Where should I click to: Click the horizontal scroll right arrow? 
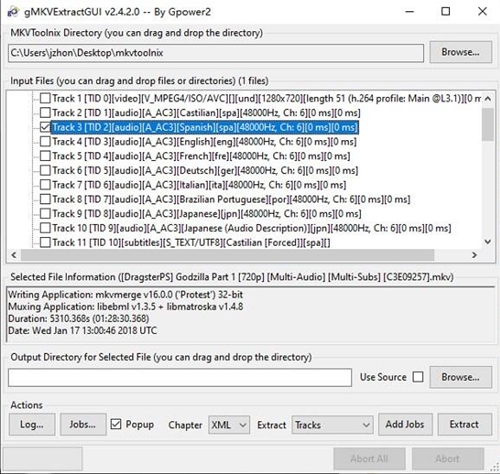click(x=474, y=255)
